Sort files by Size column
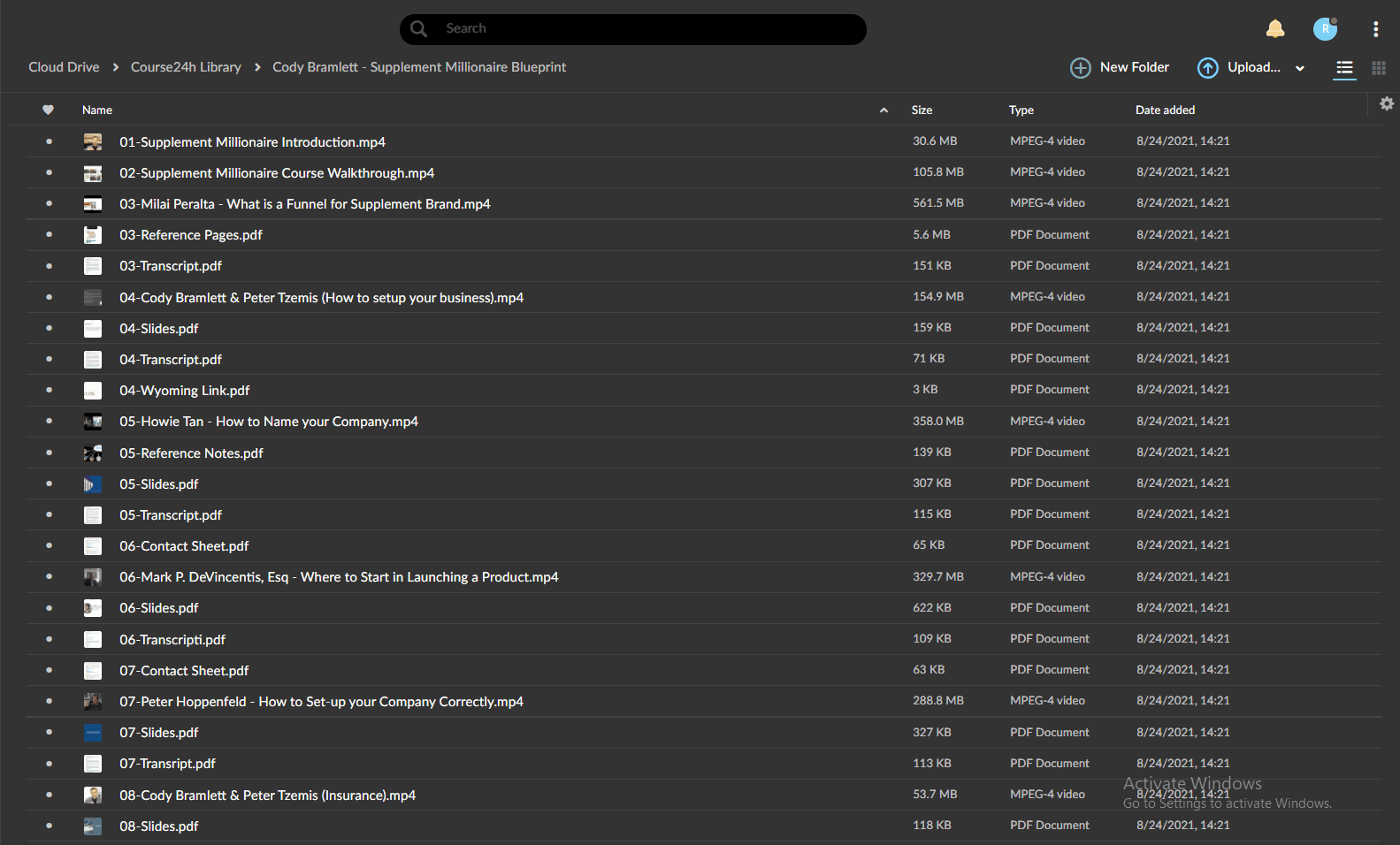 (x=922, y=110)
